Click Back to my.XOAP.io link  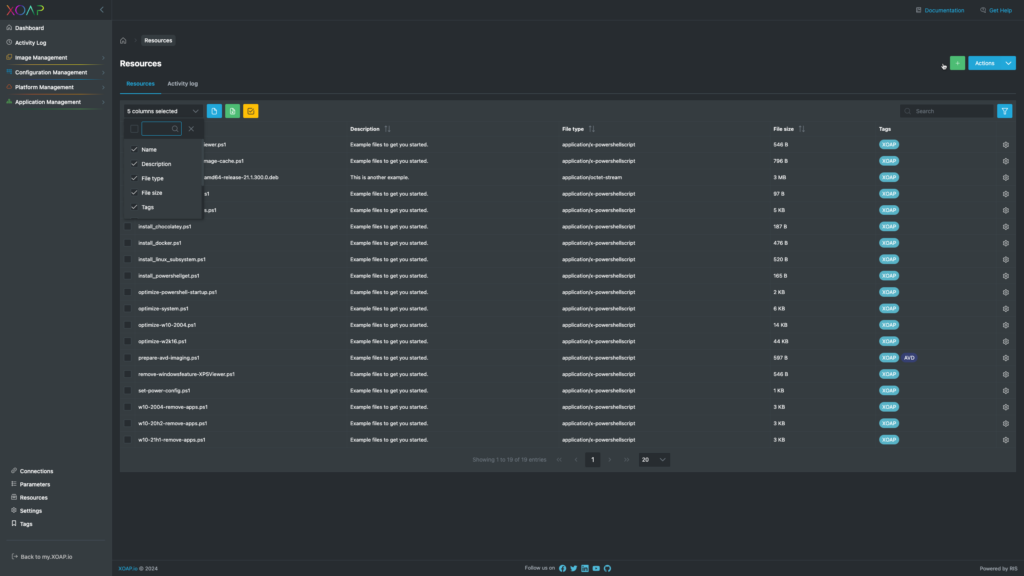pyautogui.click(x=42, y=557)
